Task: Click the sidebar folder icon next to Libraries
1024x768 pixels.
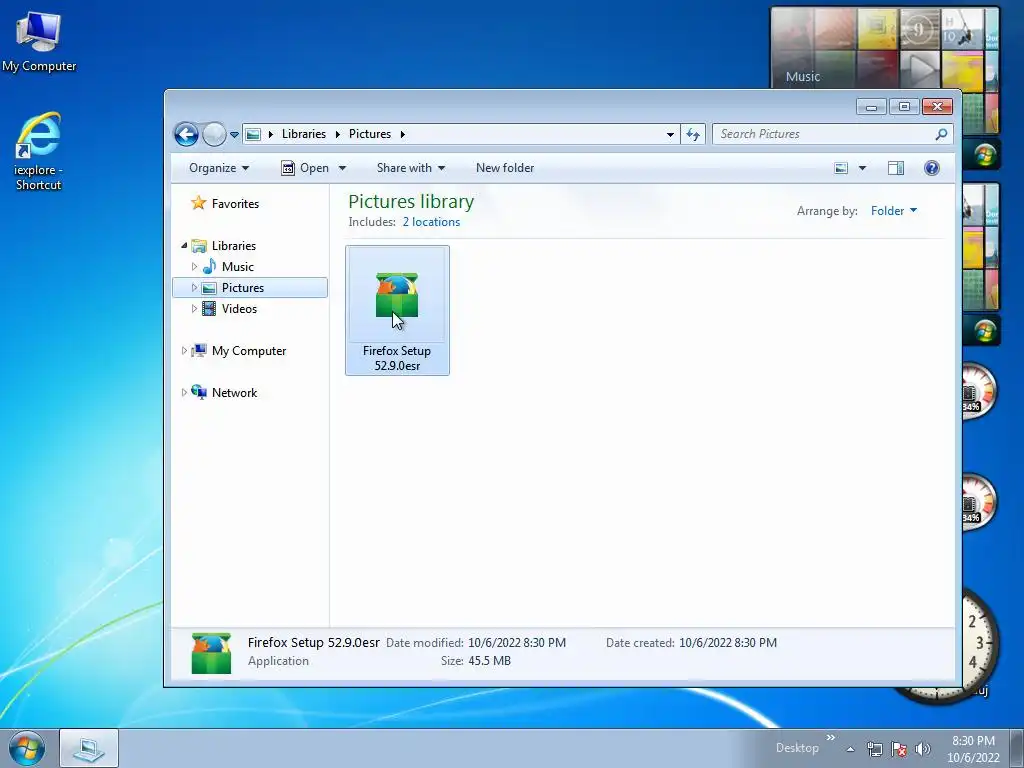Action: click(199, 246)
